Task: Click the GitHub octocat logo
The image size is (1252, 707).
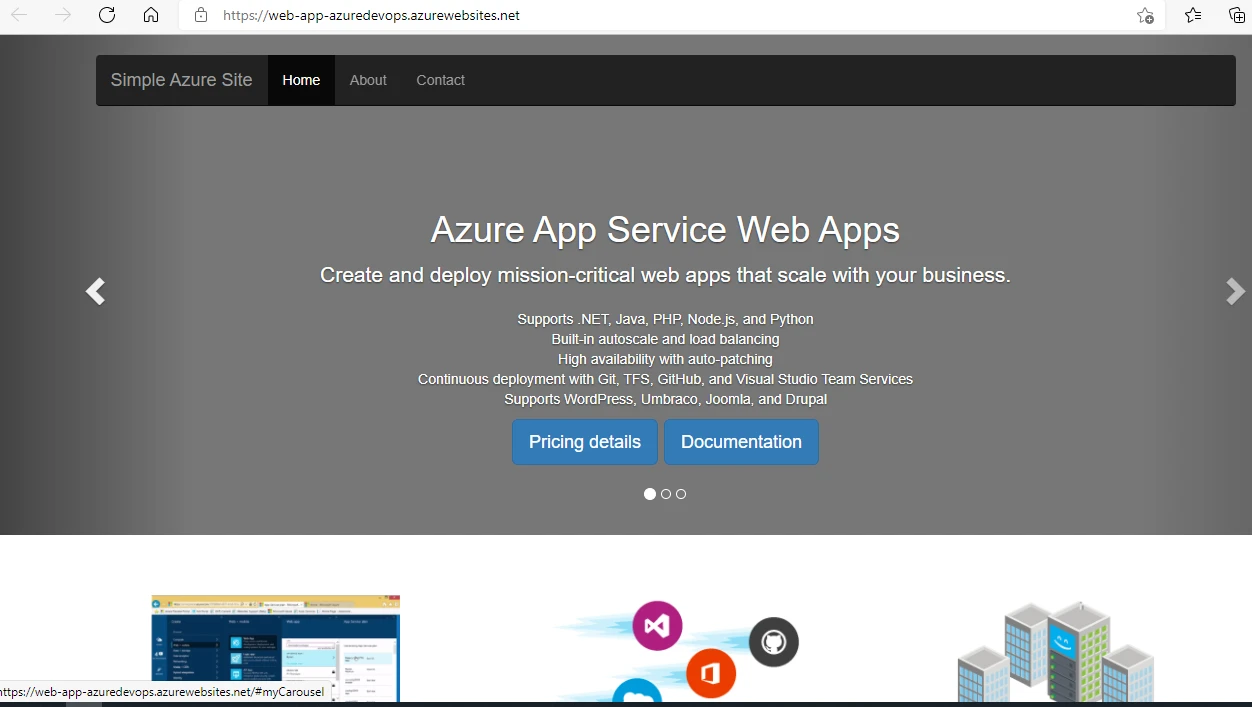Action: click(x=773, y=642)
